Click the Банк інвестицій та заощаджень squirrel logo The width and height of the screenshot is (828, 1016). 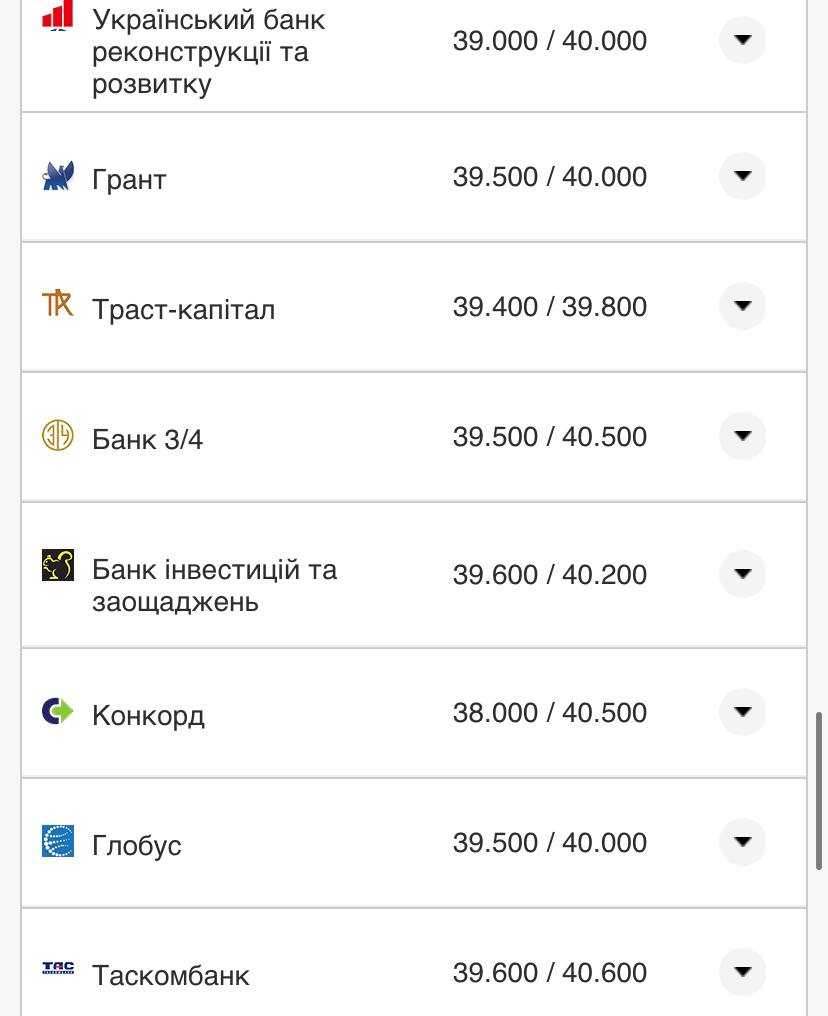[x=58, y=565]
